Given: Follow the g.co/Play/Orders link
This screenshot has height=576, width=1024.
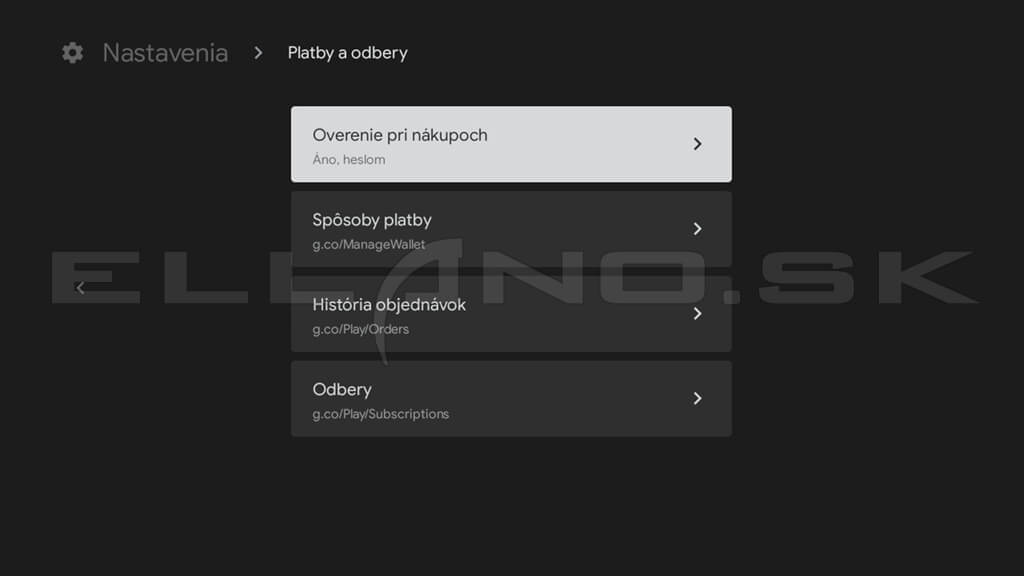Looking at the screenshot, I should (360, 329).
